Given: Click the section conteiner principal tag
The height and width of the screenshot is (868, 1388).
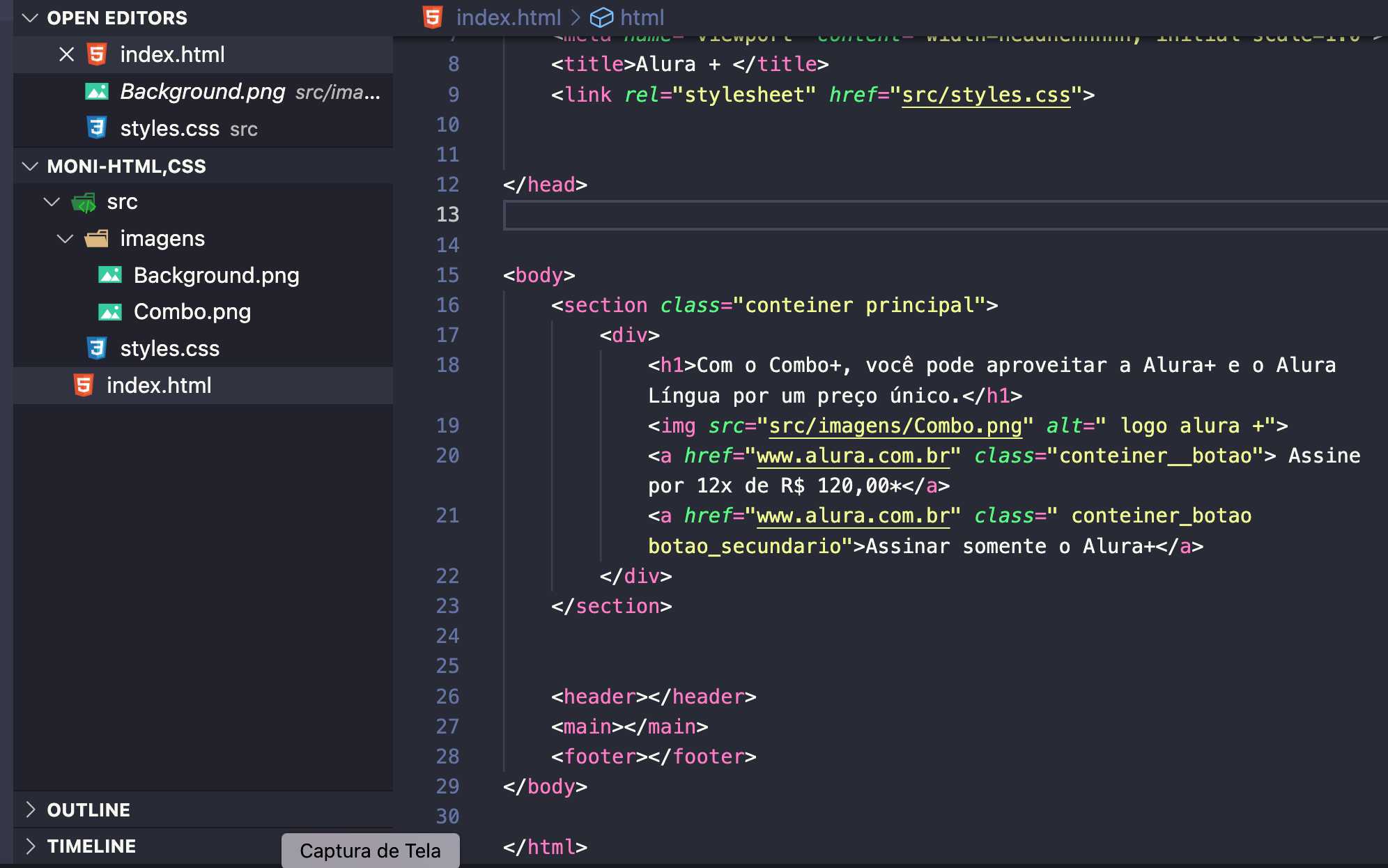Looking at the screenshot, I should coord(775,305).
